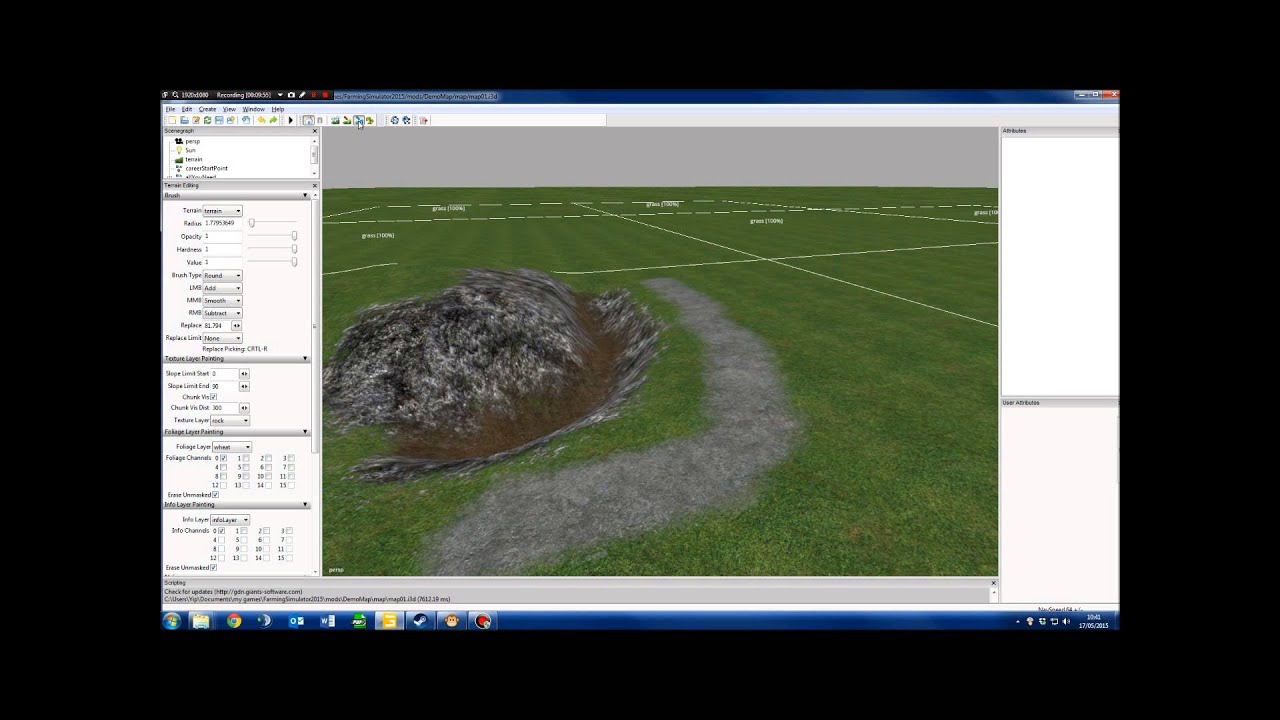Click the Open file toolbar icon
The image size is (1280, 720).
tap(184, 120)
